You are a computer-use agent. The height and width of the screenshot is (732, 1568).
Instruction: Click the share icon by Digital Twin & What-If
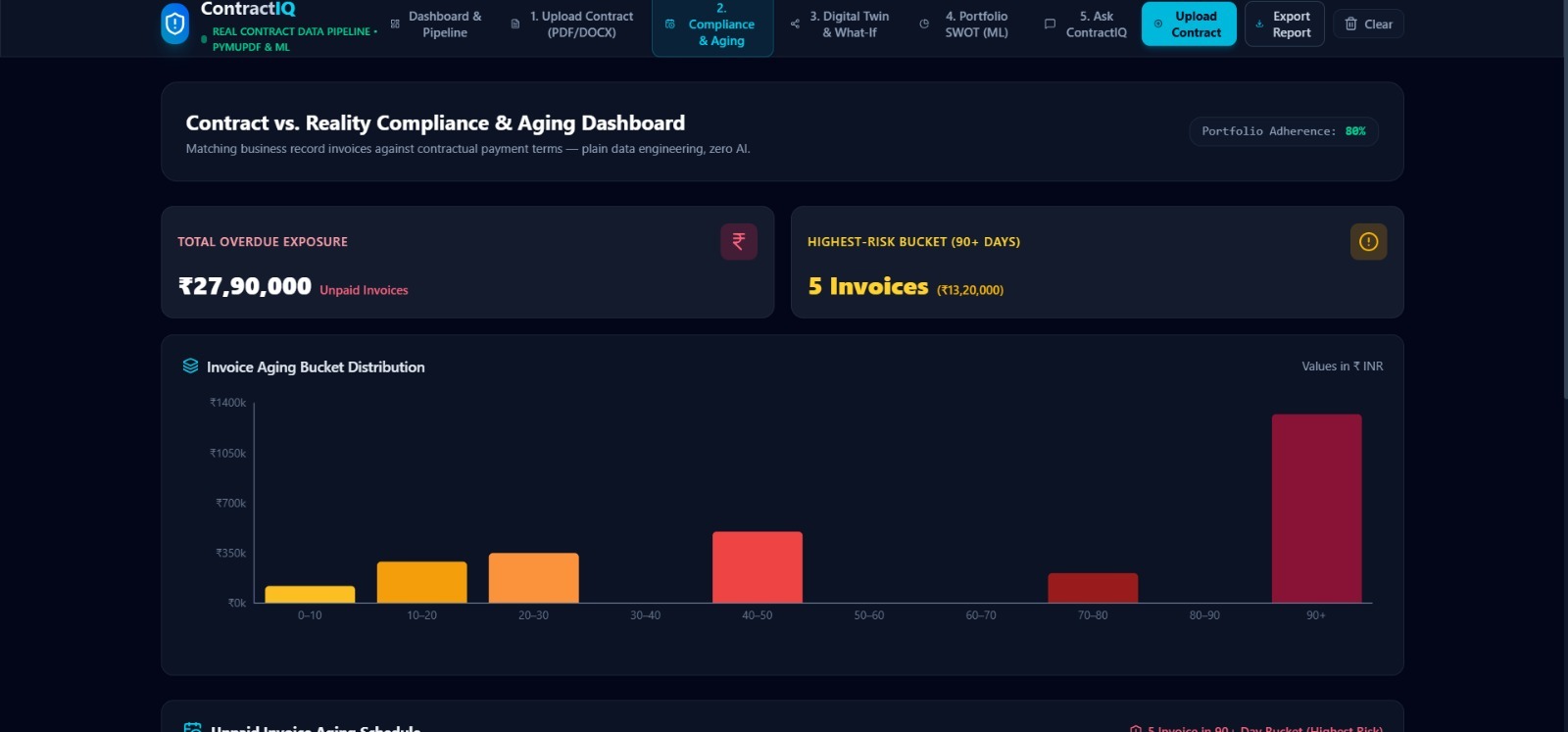[x=795, y=24]
